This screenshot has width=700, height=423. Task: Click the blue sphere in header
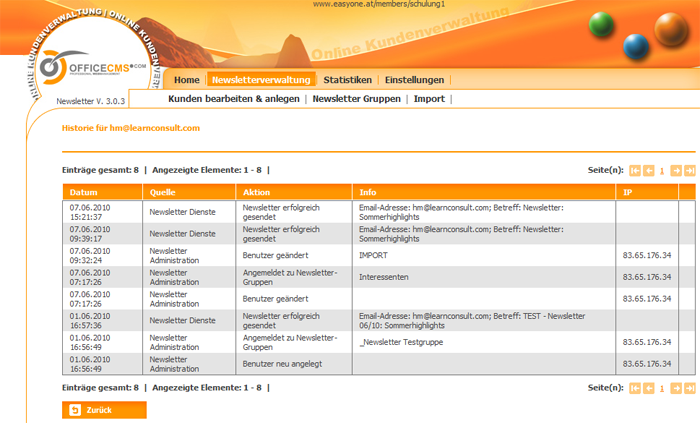coord(636,46)
